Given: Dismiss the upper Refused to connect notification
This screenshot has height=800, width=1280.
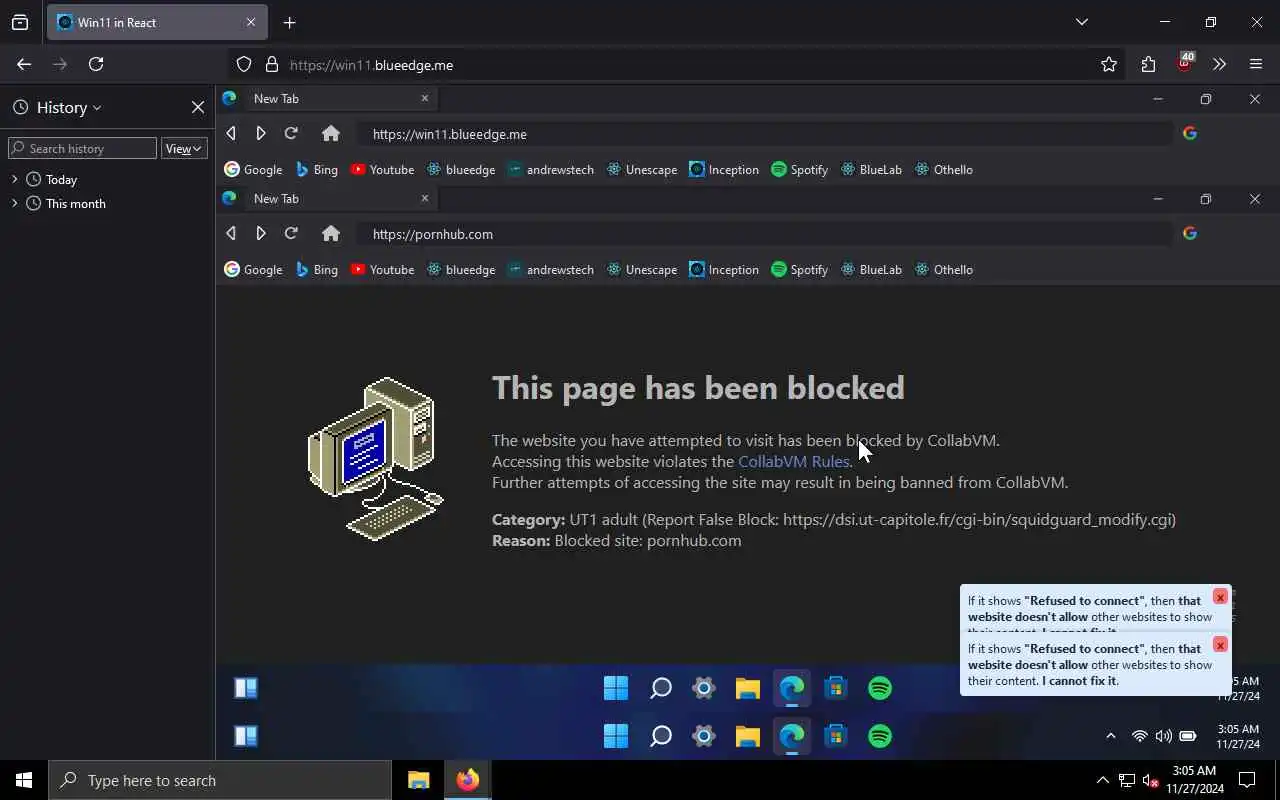Looking at the screenshot, I should [x=1220, y=597].
